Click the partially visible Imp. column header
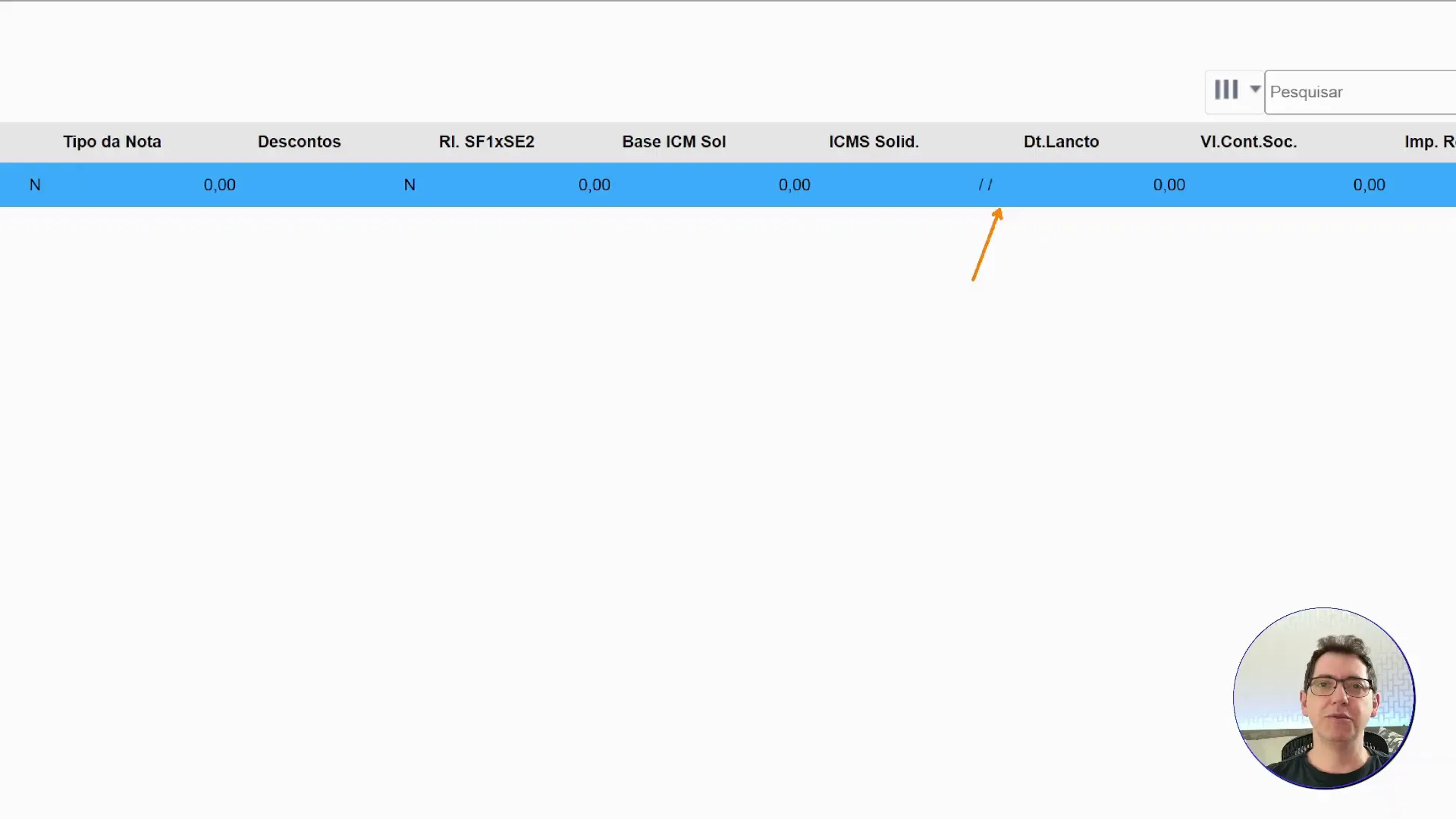The height and width of the screenshot is (819, 1456). coord(1429,142)
